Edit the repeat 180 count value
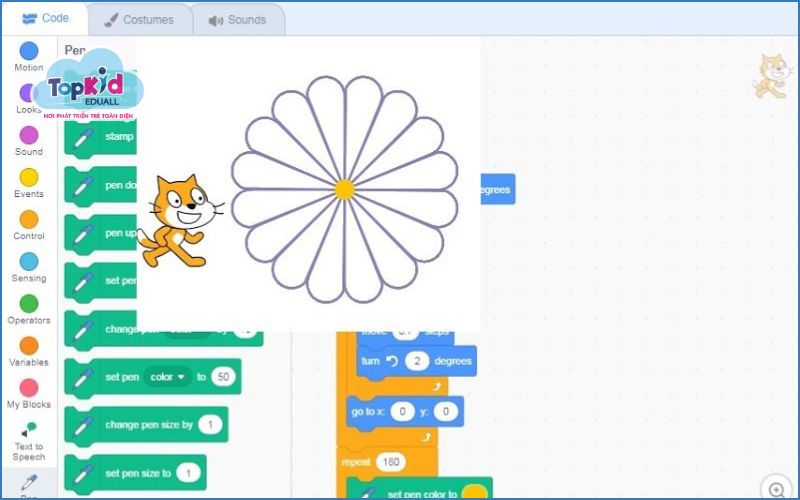The image size is (800, 500). 390,462
